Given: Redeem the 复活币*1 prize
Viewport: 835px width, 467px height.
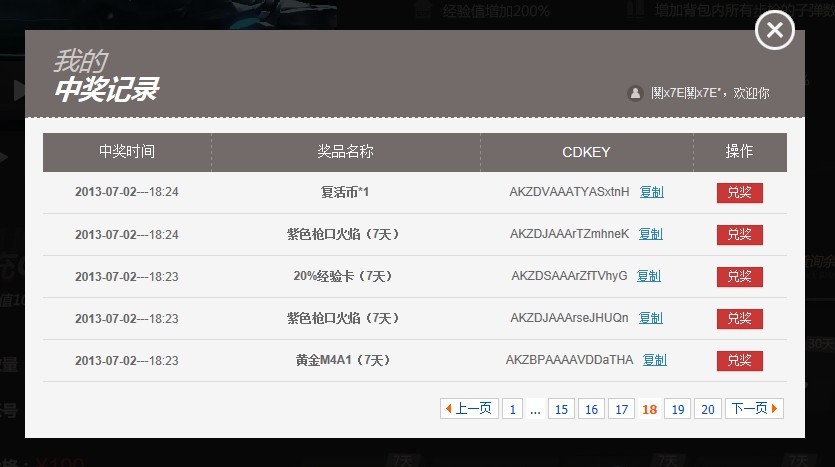Looking at the screenshot, I should coord(739,192).
